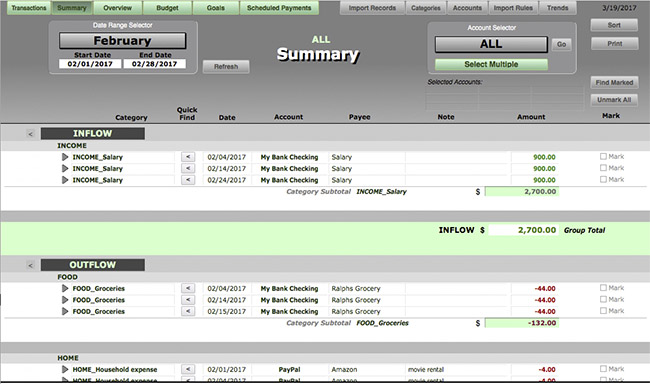This screenshot has width=650, height=384.
Task: Click the Find Marked button
Action: tap(614, 83)
